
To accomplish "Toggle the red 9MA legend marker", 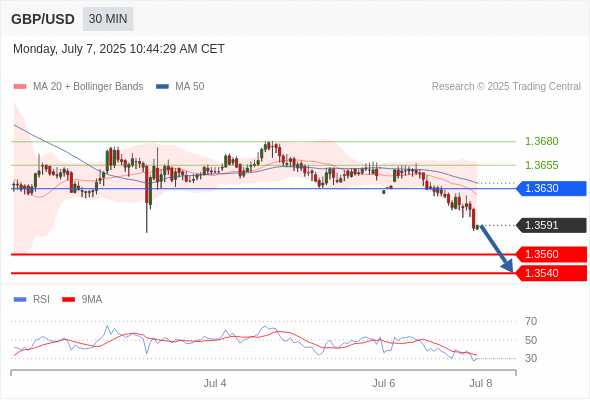I will click(68, 300).
